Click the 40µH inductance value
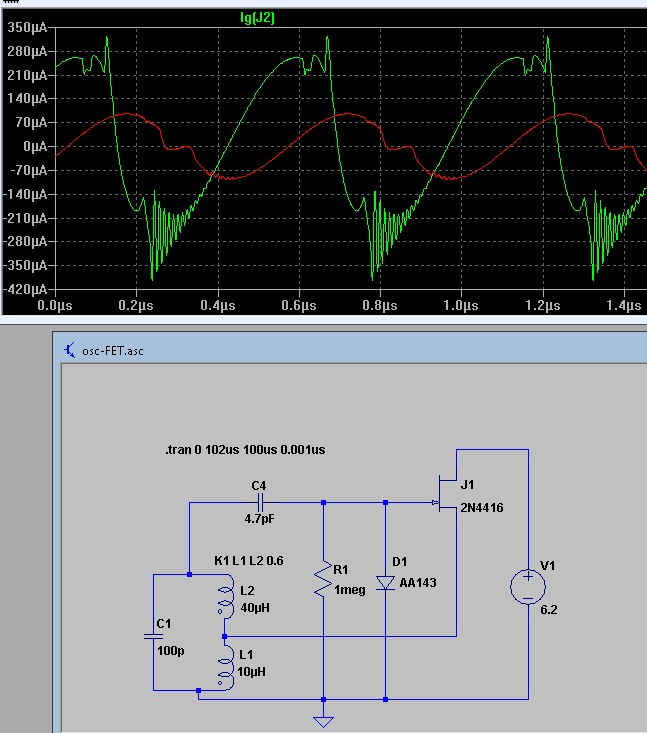Image resolution: width=647 pixels, height=733 pixels. click(x=255, y=608)
